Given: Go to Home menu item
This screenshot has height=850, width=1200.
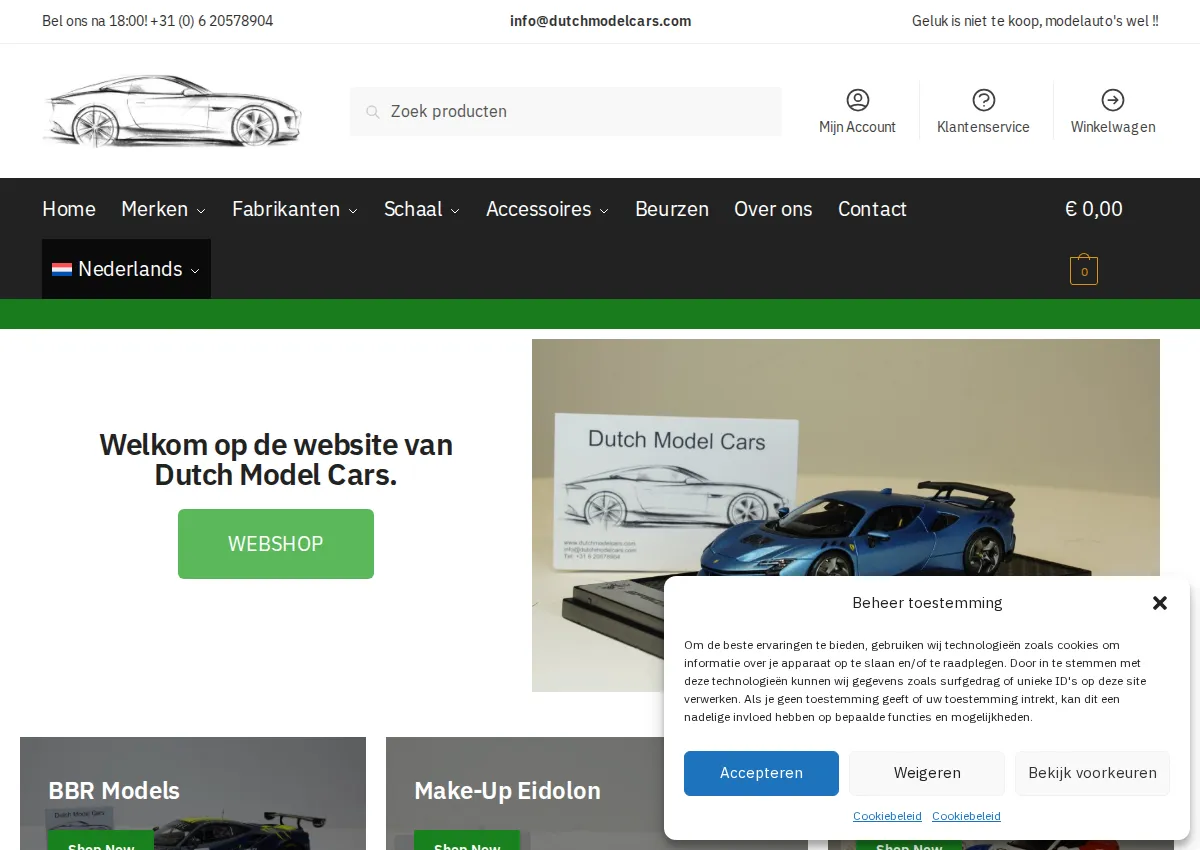Looking at the screenshot, I should pos(69,209).
